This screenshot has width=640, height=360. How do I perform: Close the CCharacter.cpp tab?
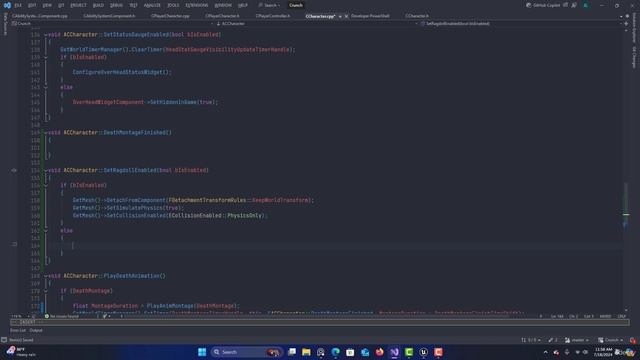click(346, 16)
